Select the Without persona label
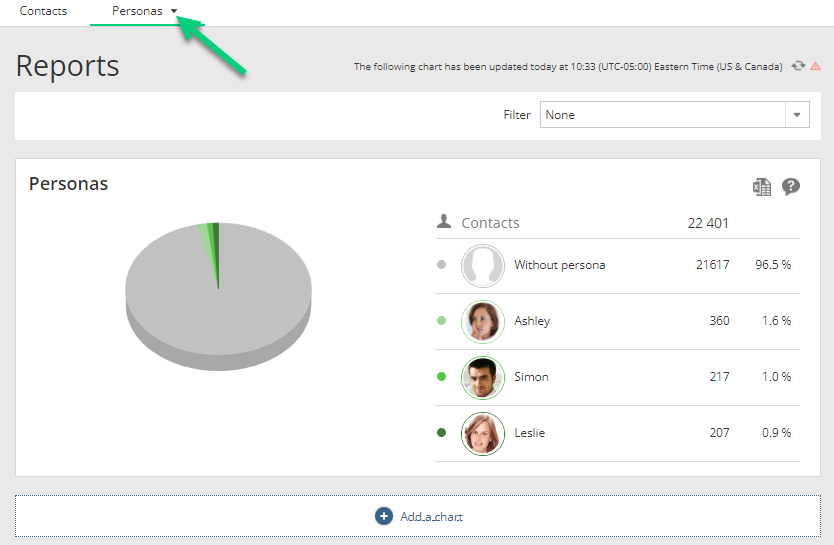 click(560, 265)
